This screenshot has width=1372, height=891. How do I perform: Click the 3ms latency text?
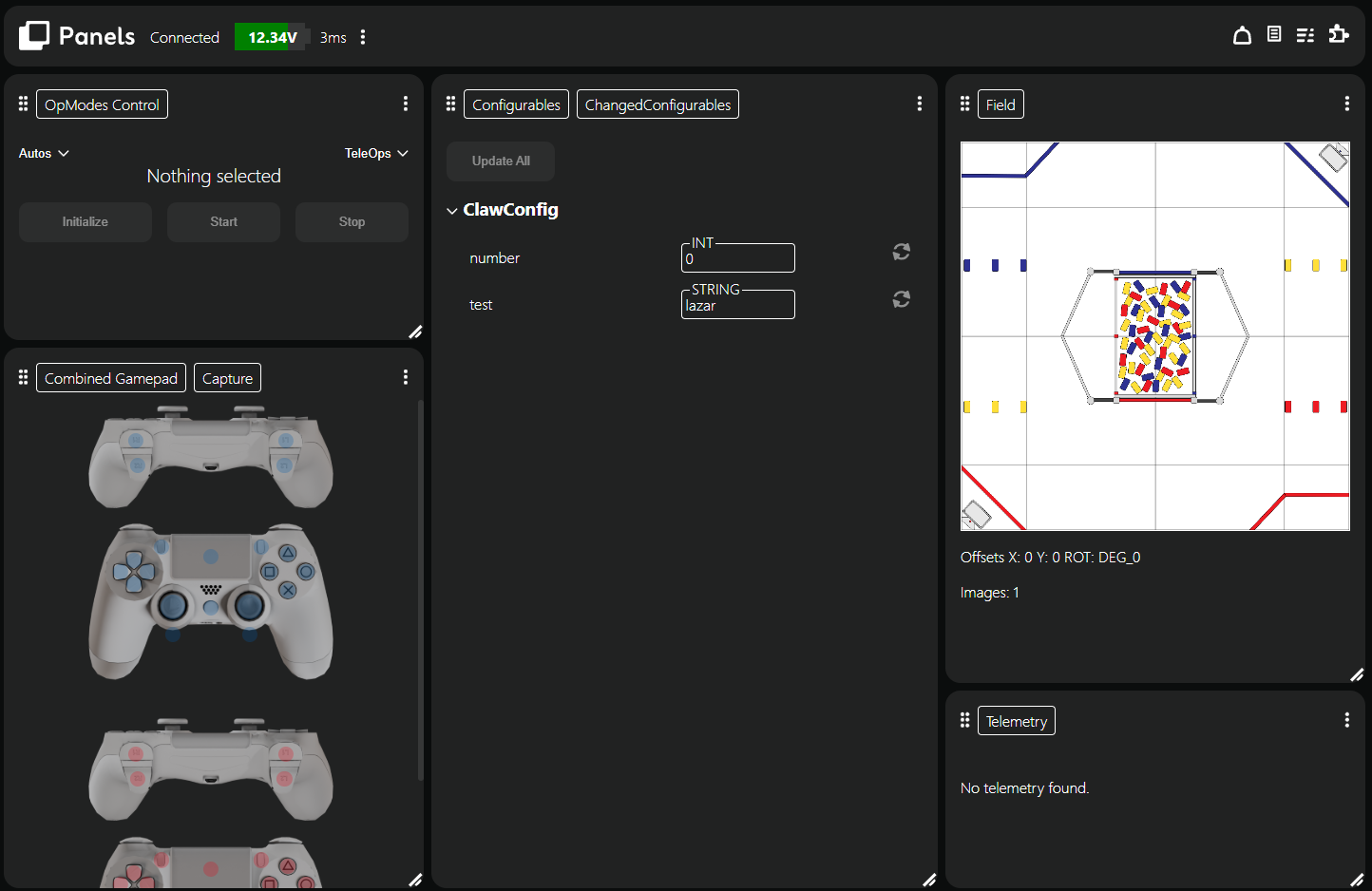[x=333, y=37]
